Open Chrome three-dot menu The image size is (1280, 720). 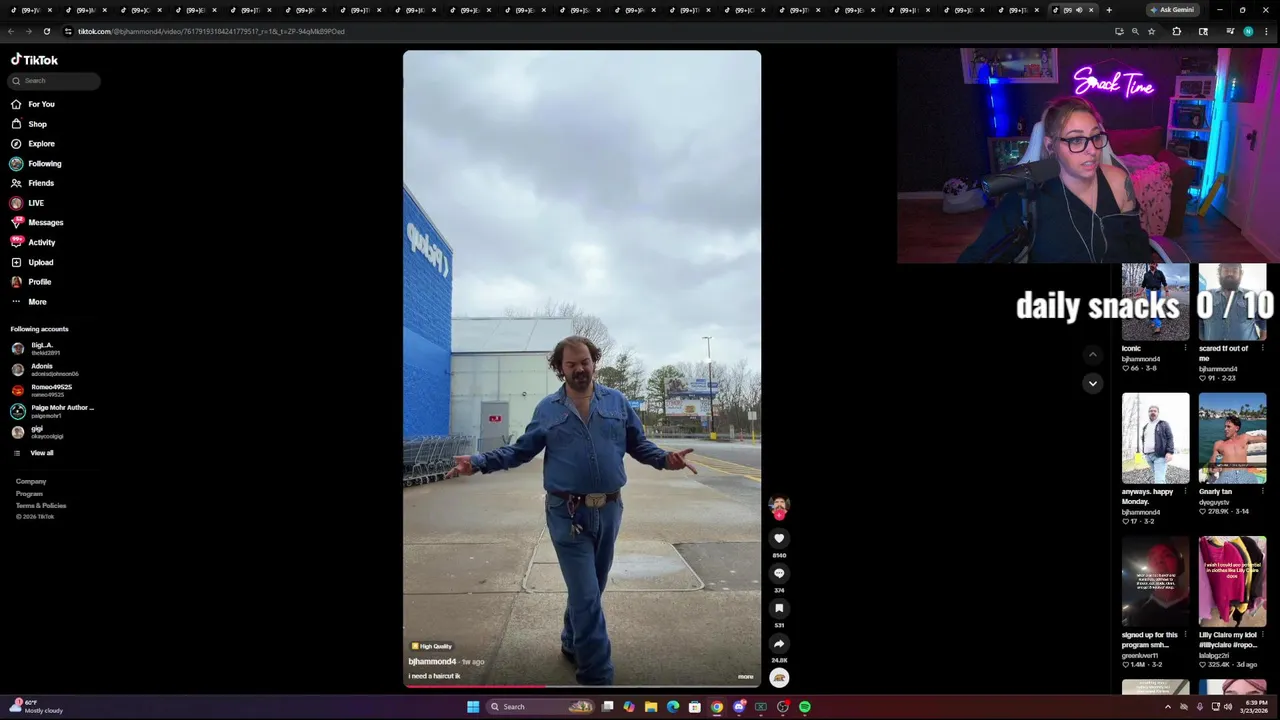click(1267, 31)
